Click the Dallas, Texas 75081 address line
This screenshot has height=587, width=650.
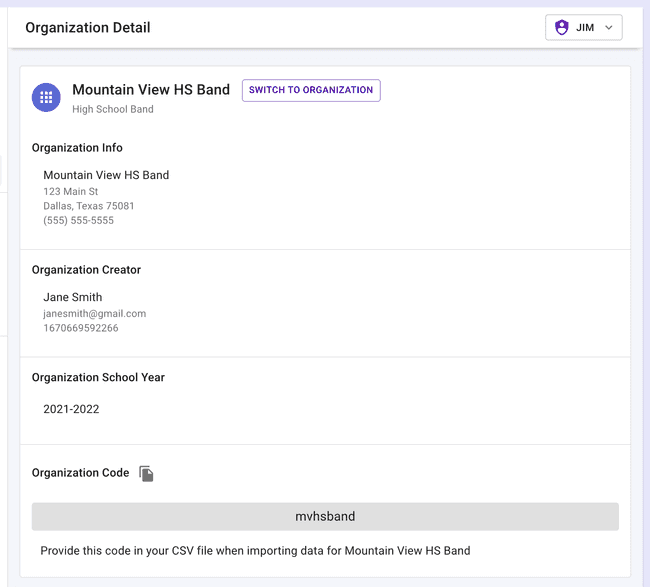pyautogui.click(x=88, y=206)
